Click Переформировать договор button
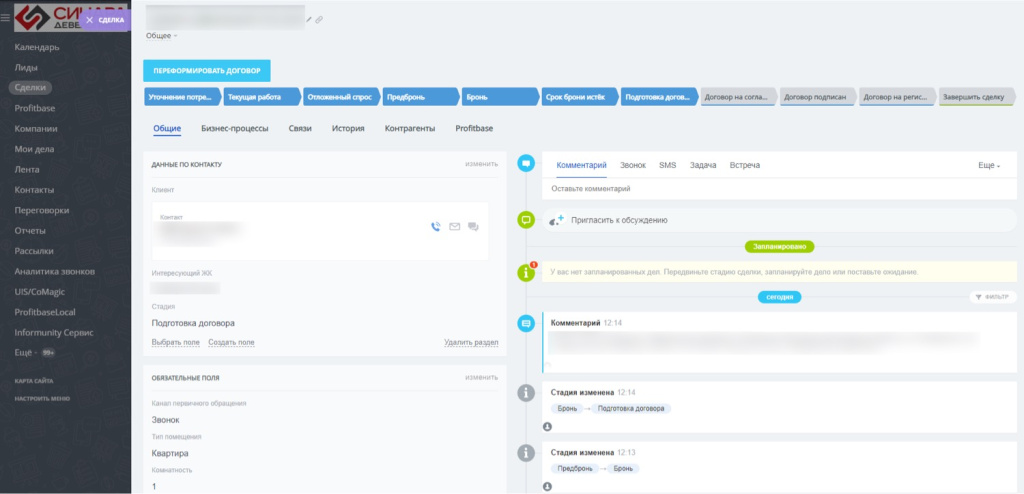Image resolution: width=1024 pixels, height=494 pixels. click(207, 71)
